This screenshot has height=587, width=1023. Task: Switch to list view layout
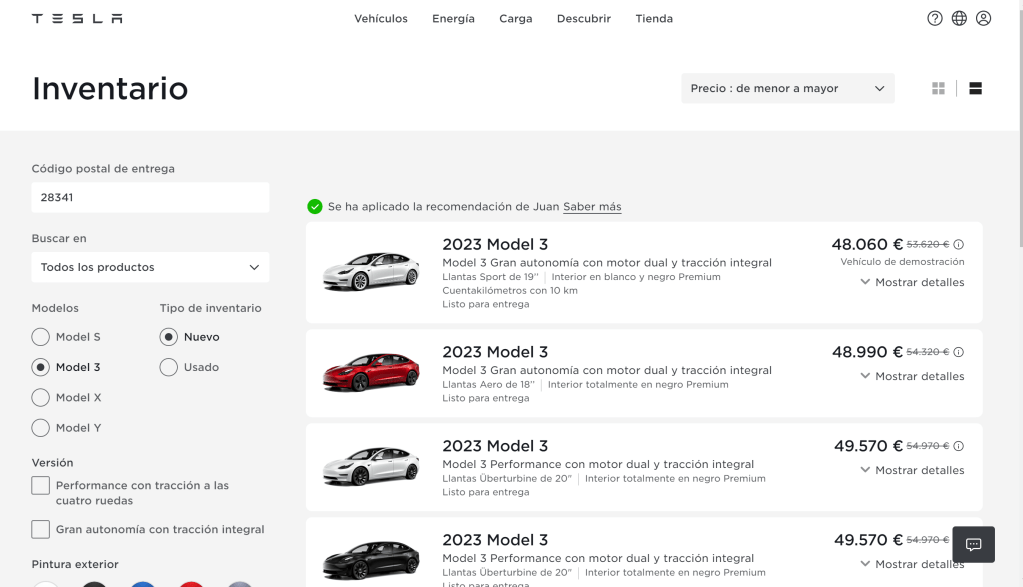coord(975,88)
